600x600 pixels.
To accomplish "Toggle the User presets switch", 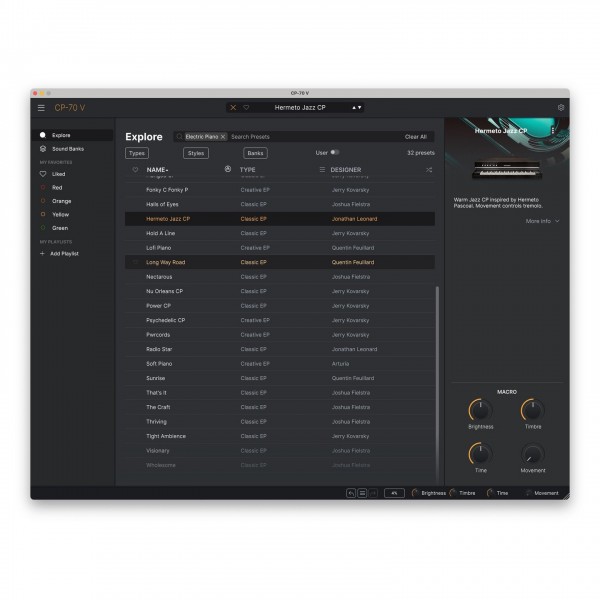I will coord(333,153).
